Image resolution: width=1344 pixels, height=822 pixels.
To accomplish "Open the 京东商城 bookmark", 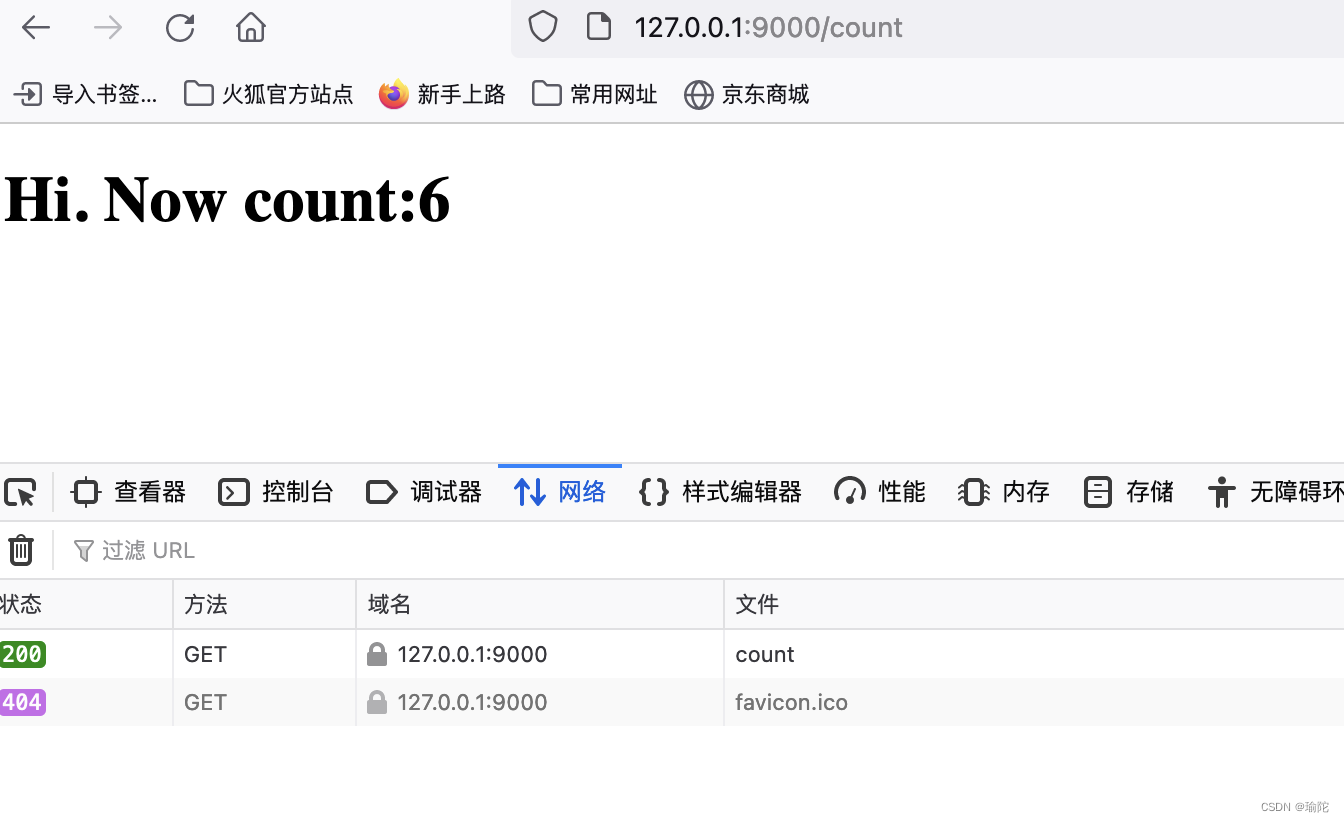I will (746, 94).
